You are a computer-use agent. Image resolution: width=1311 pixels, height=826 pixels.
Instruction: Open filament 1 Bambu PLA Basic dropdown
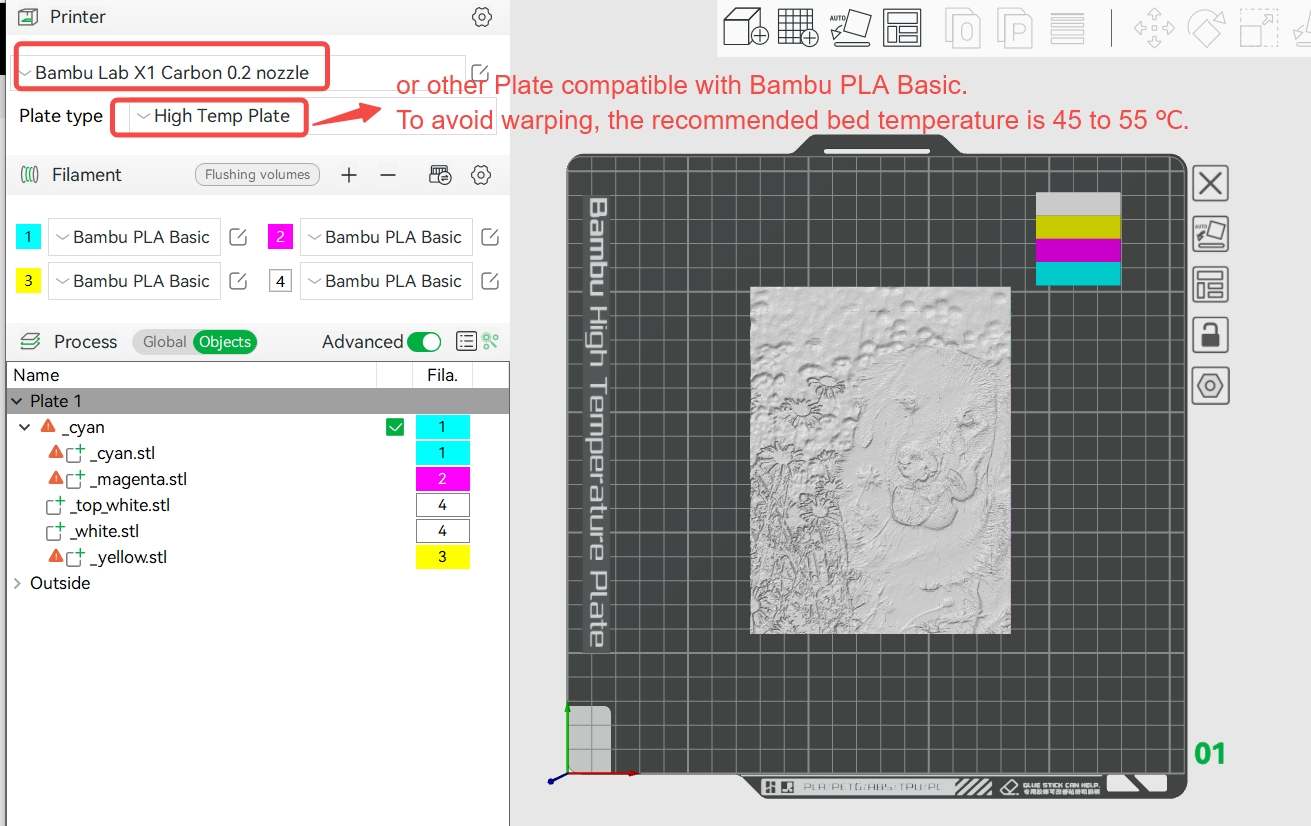(134, 237)
